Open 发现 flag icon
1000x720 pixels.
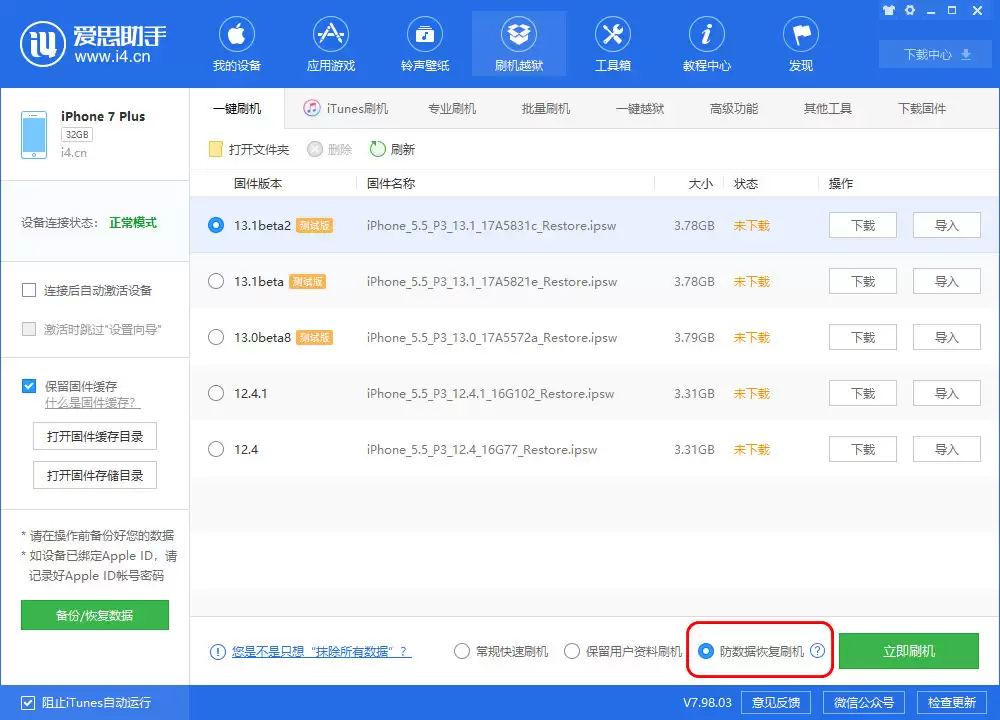pos(801,34)
